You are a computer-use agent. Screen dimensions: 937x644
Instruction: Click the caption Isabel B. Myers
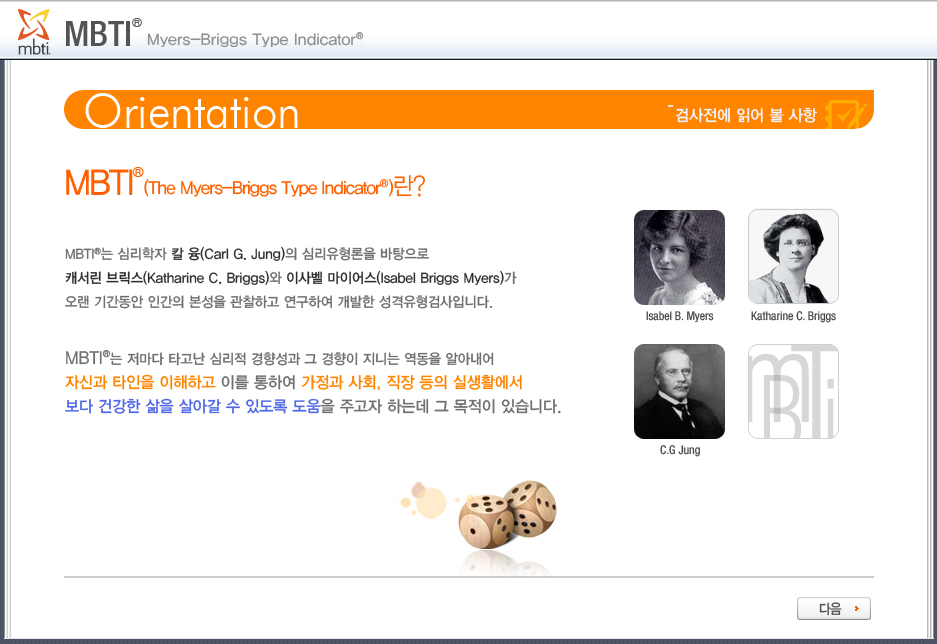click(x=679, y=316)
